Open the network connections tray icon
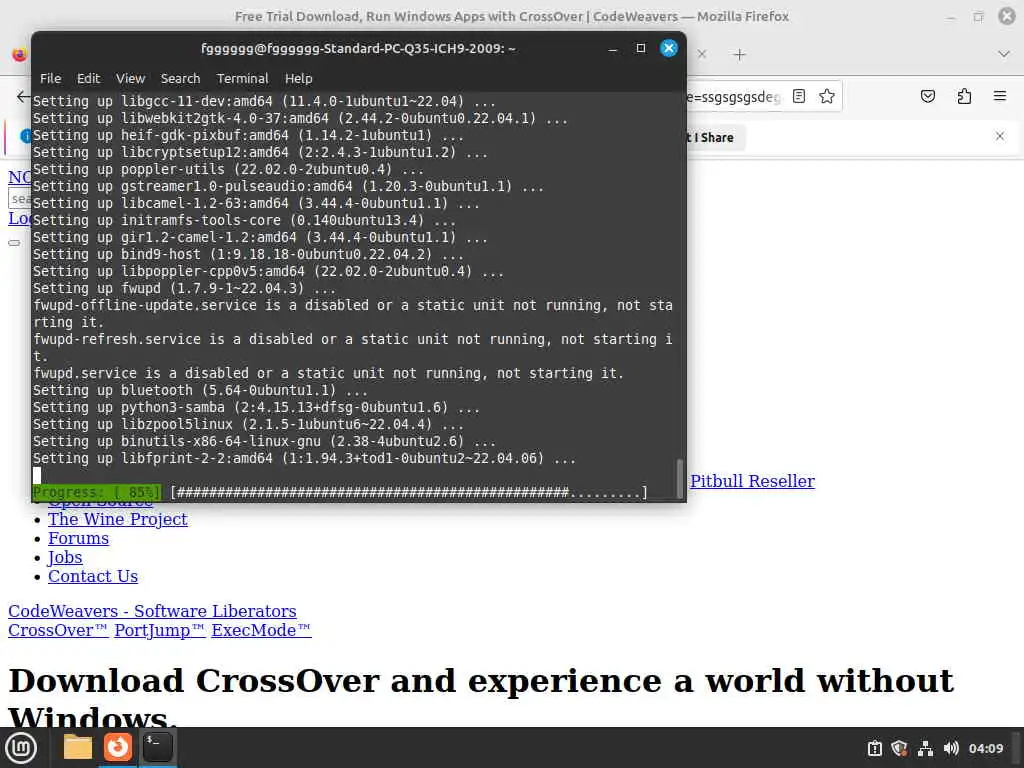The width and height of the screenshot is (1024, 768). click(925, 748)
